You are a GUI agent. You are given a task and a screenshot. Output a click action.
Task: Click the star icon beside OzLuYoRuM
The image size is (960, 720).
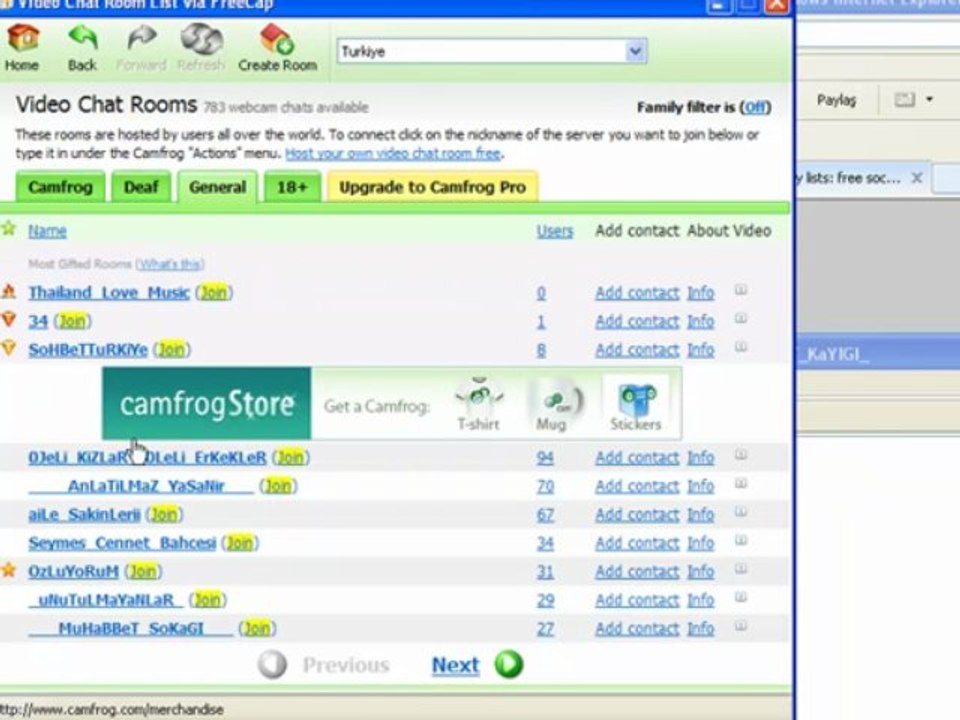click(9, 570)
